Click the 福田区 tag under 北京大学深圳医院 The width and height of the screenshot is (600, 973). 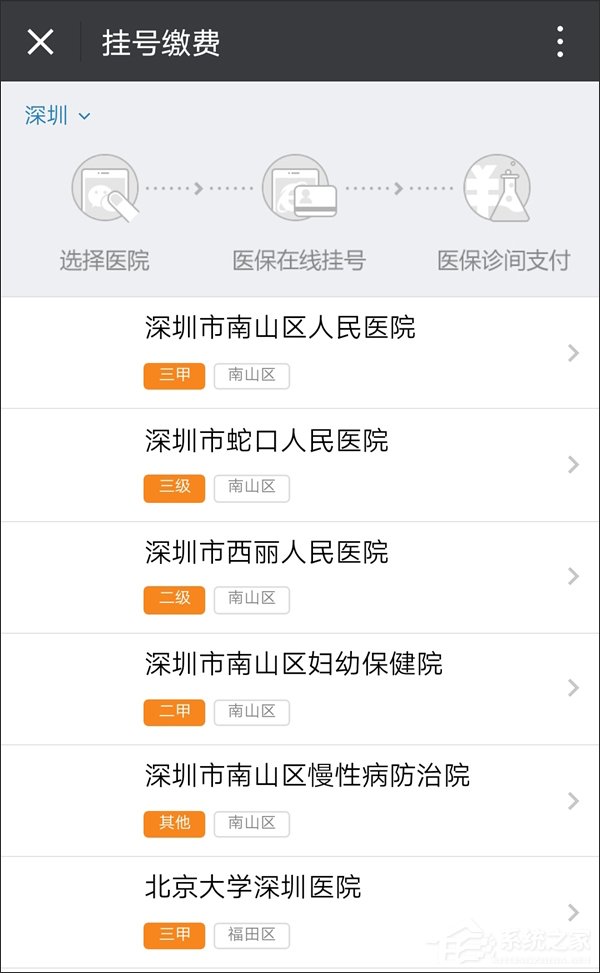pyautogui.click(x=251, y=936)
